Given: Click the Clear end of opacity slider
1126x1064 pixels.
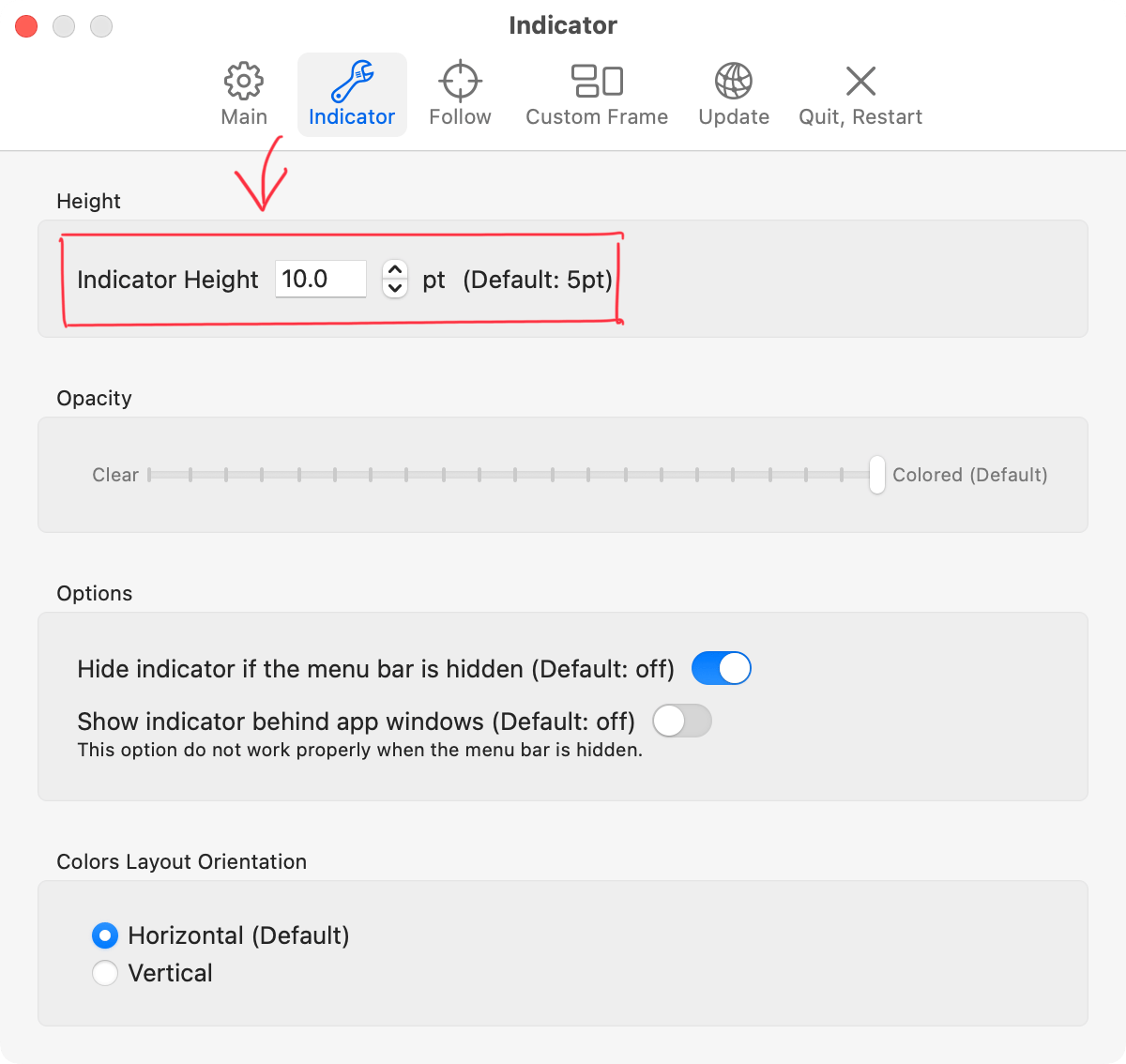Looking at the screenshot, I should (x=153, y=475).
